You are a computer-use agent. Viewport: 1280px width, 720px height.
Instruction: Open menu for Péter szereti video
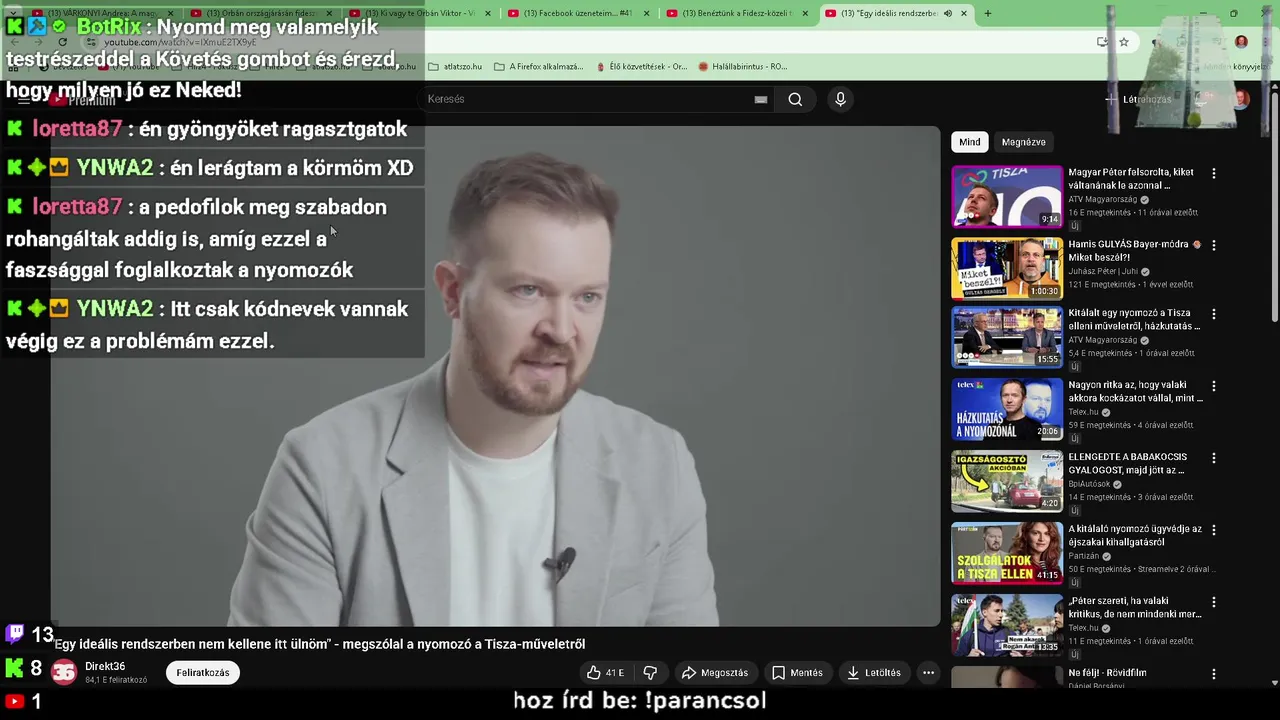(1214, 602)
